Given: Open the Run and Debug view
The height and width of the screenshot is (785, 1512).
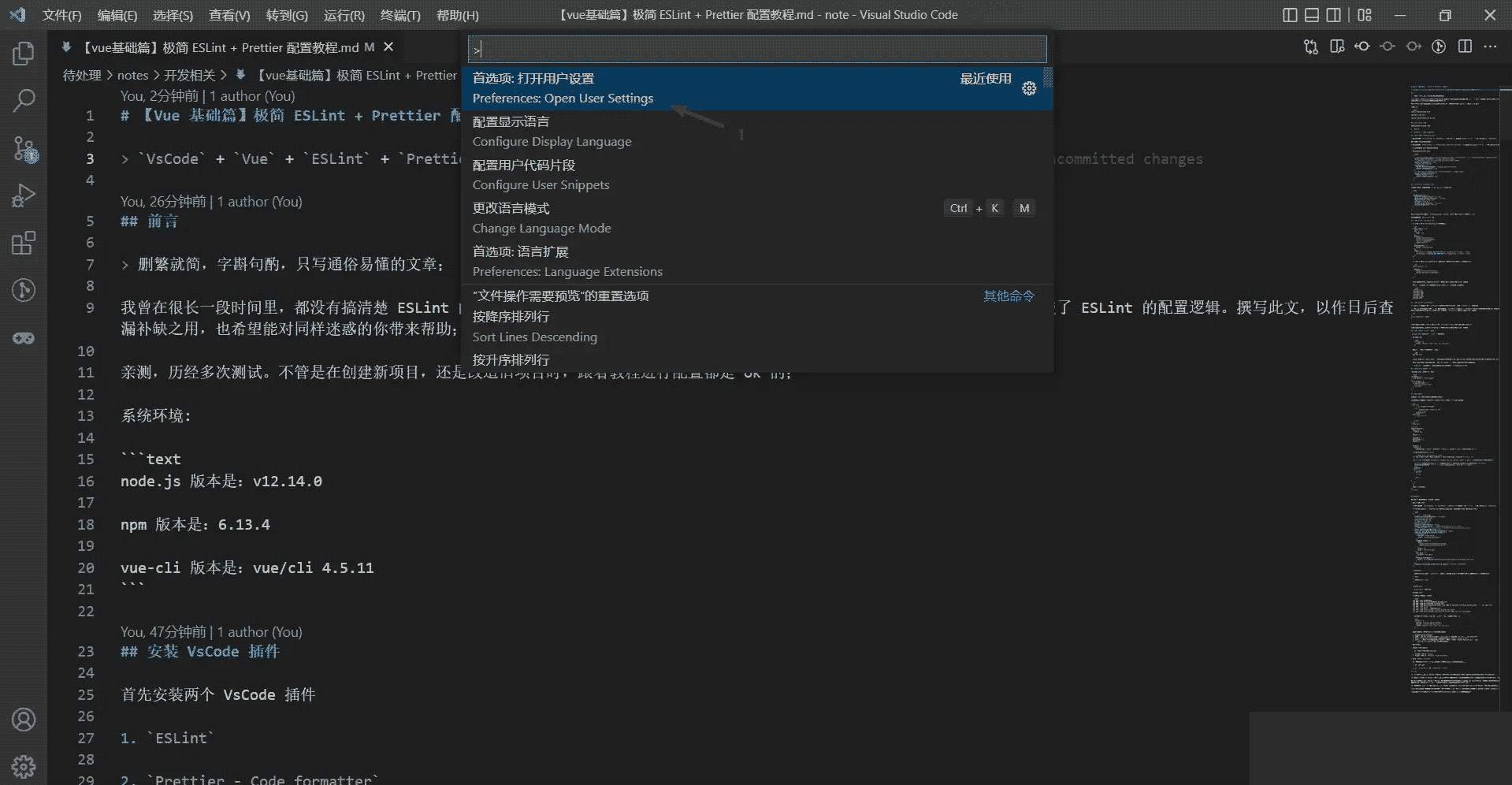Looking at the screenshot, I should pyautogui.click(x=24, y=195).
